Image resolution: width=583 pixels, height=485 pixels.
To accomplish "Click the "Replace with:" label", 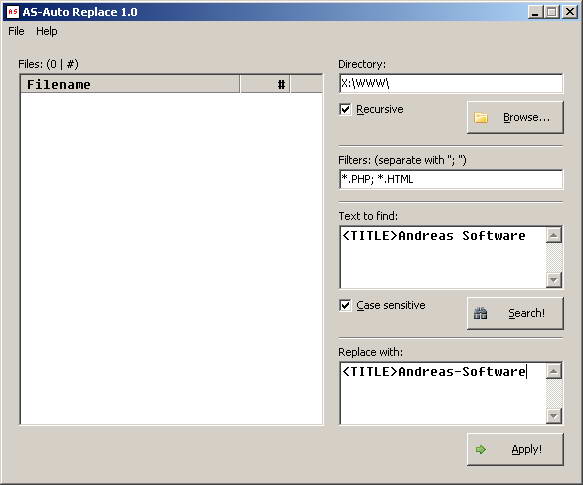I will coord(370,352).
